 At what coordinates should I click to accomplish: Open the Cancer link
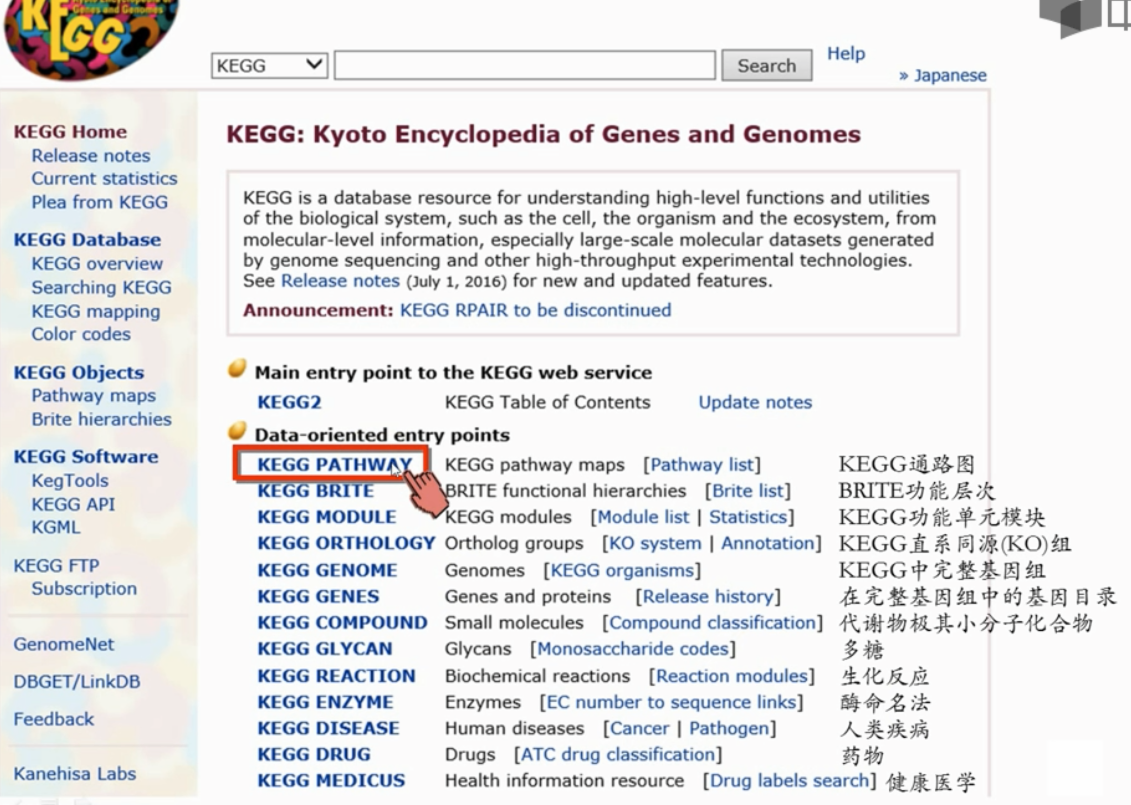point(640,729)
